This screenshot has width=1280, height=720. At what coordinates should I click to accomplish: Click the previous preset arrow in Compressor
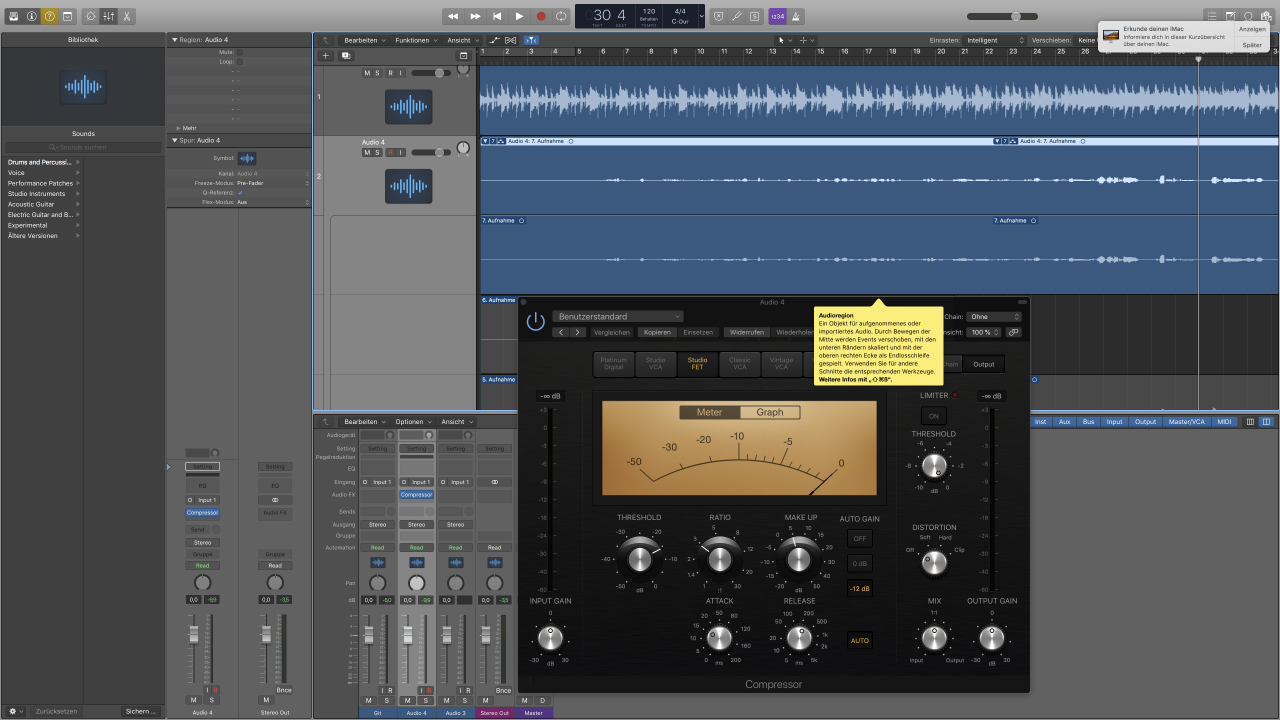pyautogui.click(x=562, y=332)
